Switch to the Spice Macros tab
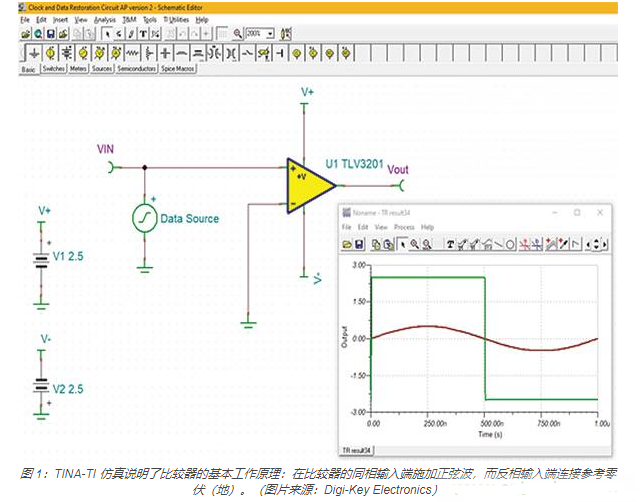Viewport: 641px width, 502px height. (177, 69)
